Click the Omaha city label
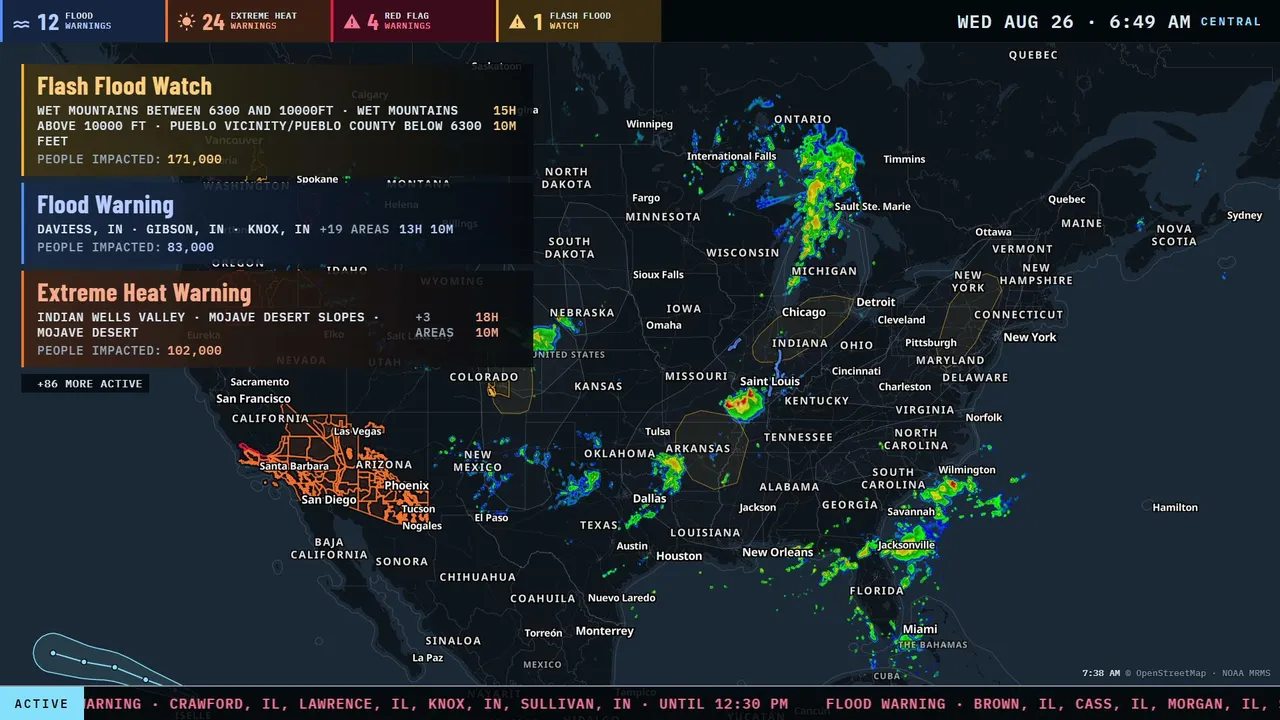 click(664, 325)
